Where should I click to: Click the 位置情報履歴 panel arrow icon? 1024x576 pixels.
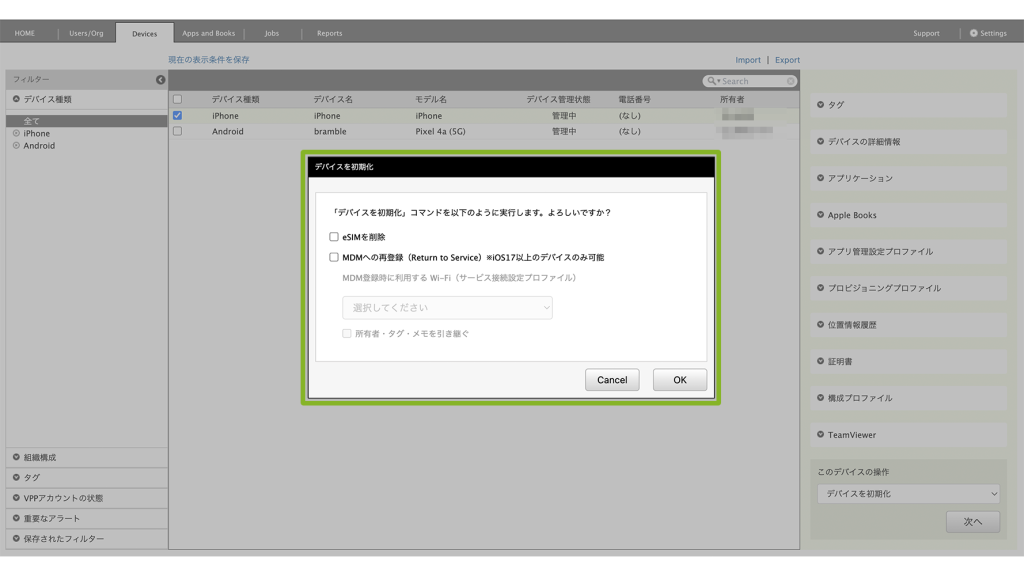821,325
